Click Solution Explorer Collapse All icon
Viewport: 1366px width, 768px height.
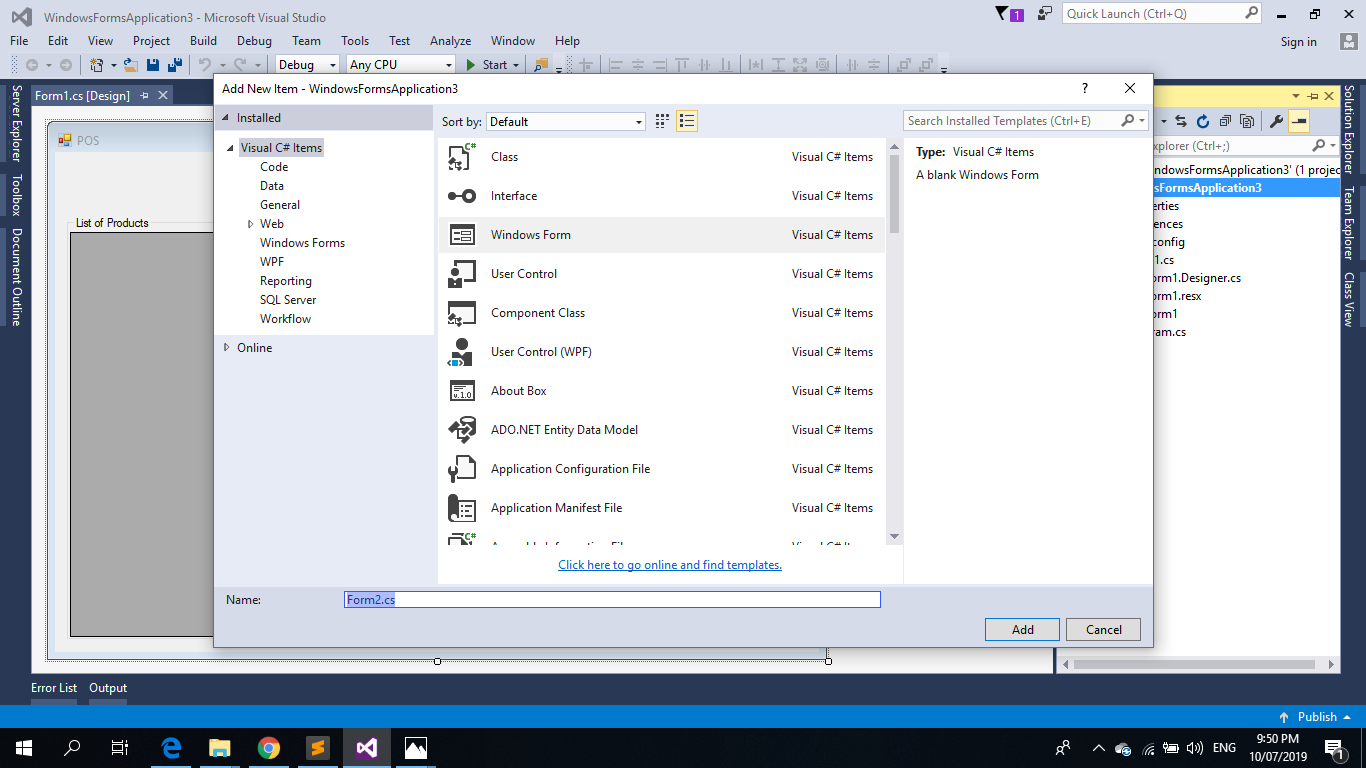[x=1225, y=121]
